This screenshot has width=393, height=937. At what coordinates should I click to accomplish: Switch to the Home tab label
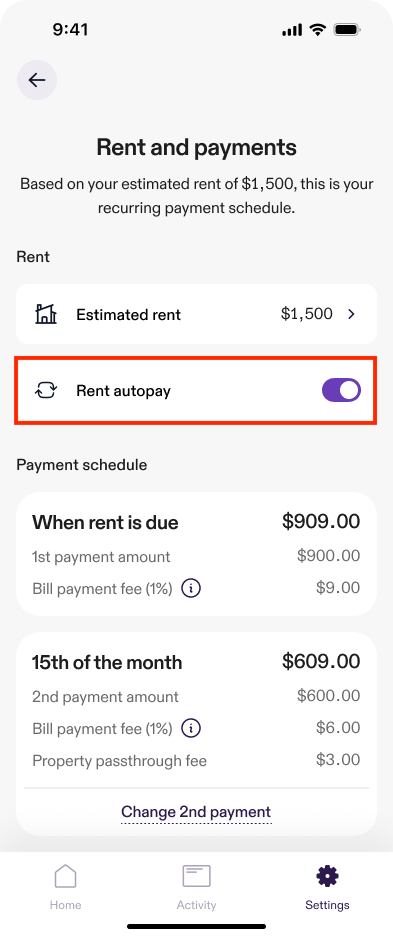pos(66,905)
